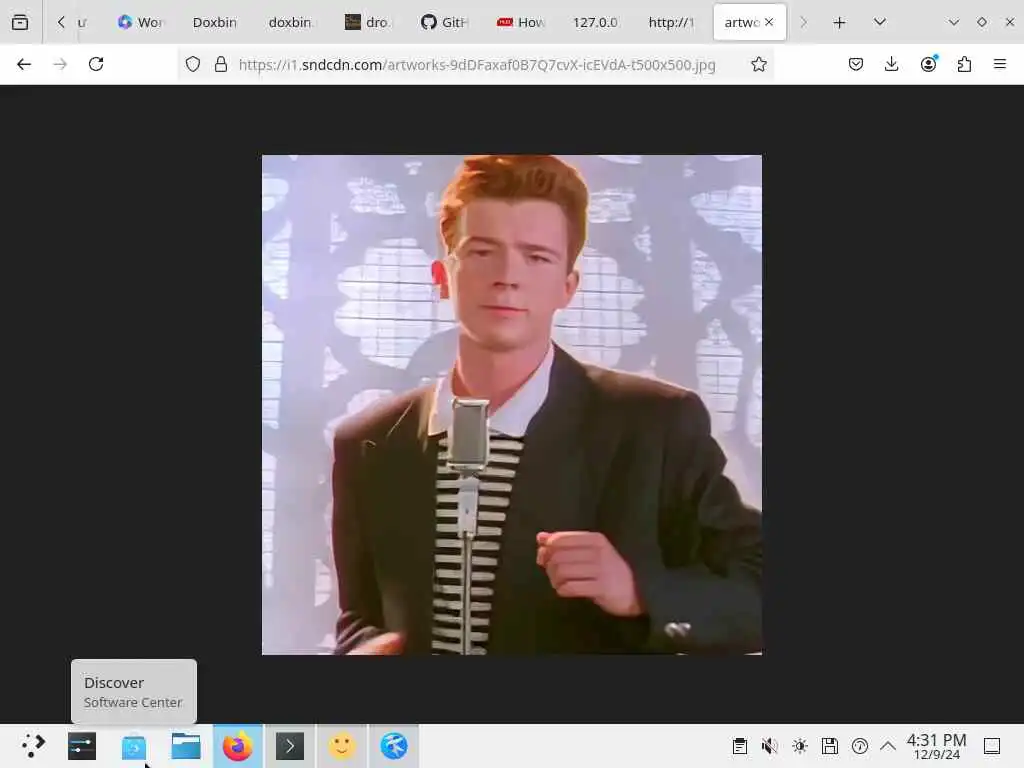This screenshot has width=1024, height=768.
Task: Switch to the doxbin lowercase tab
Action: 291,22
